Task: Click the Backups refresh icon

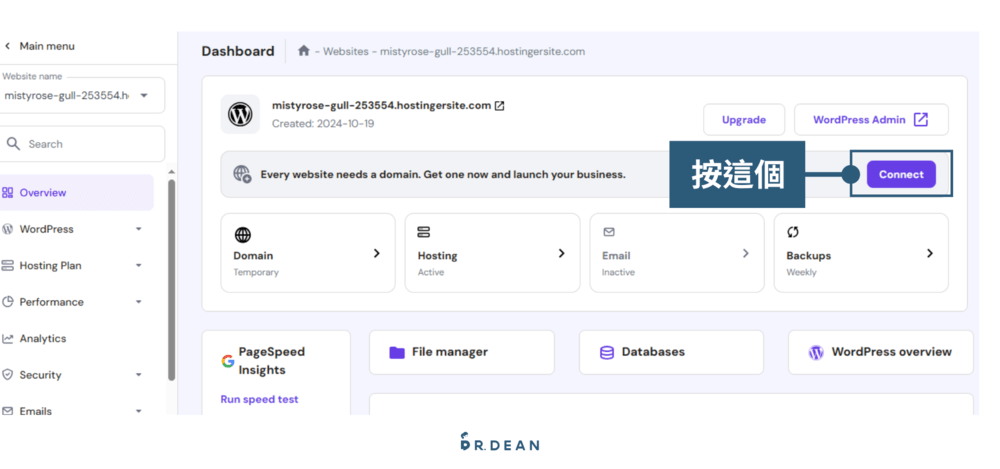Action: coord(793,232)
